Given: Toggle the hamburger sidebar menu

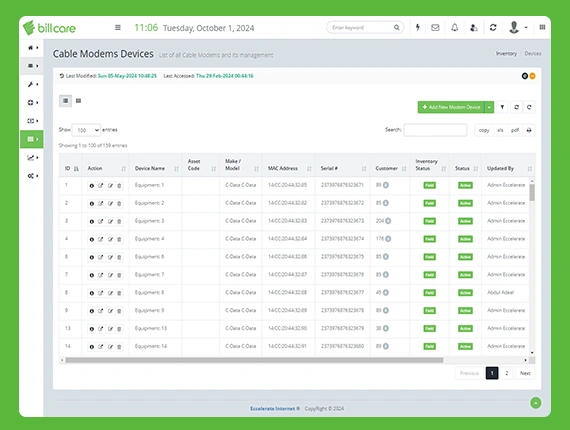Looking at the screenshot, I should pos(118,28).
